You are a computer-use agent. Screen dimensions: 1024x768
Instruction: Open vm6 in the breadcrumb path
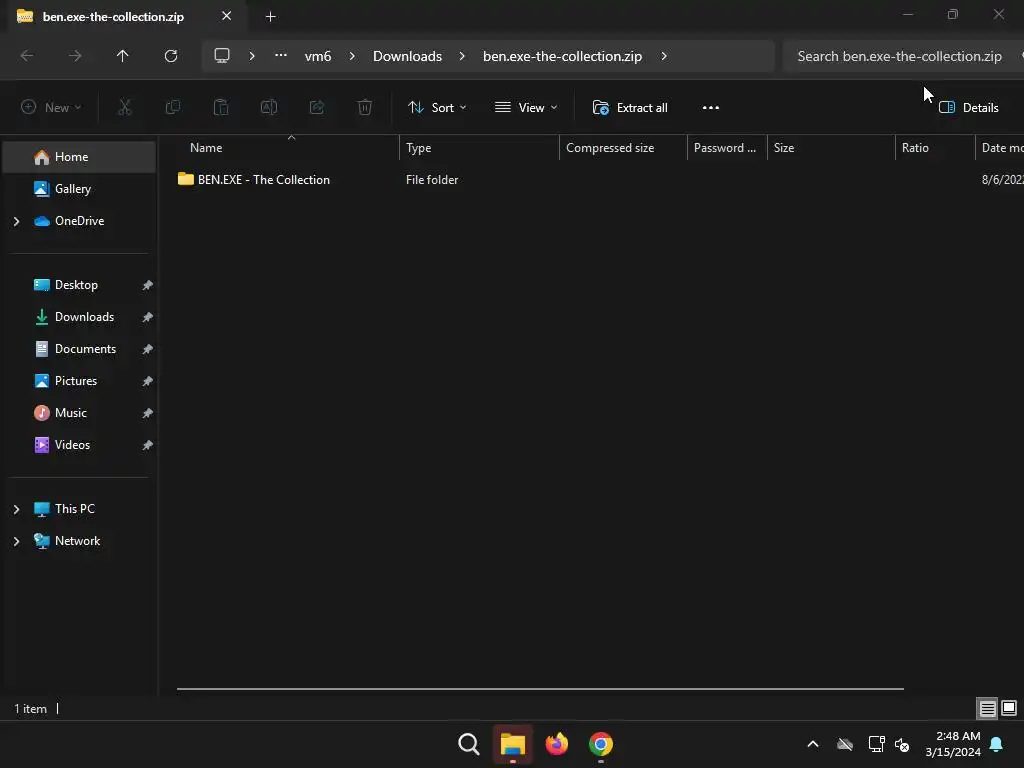pos(318,56)
